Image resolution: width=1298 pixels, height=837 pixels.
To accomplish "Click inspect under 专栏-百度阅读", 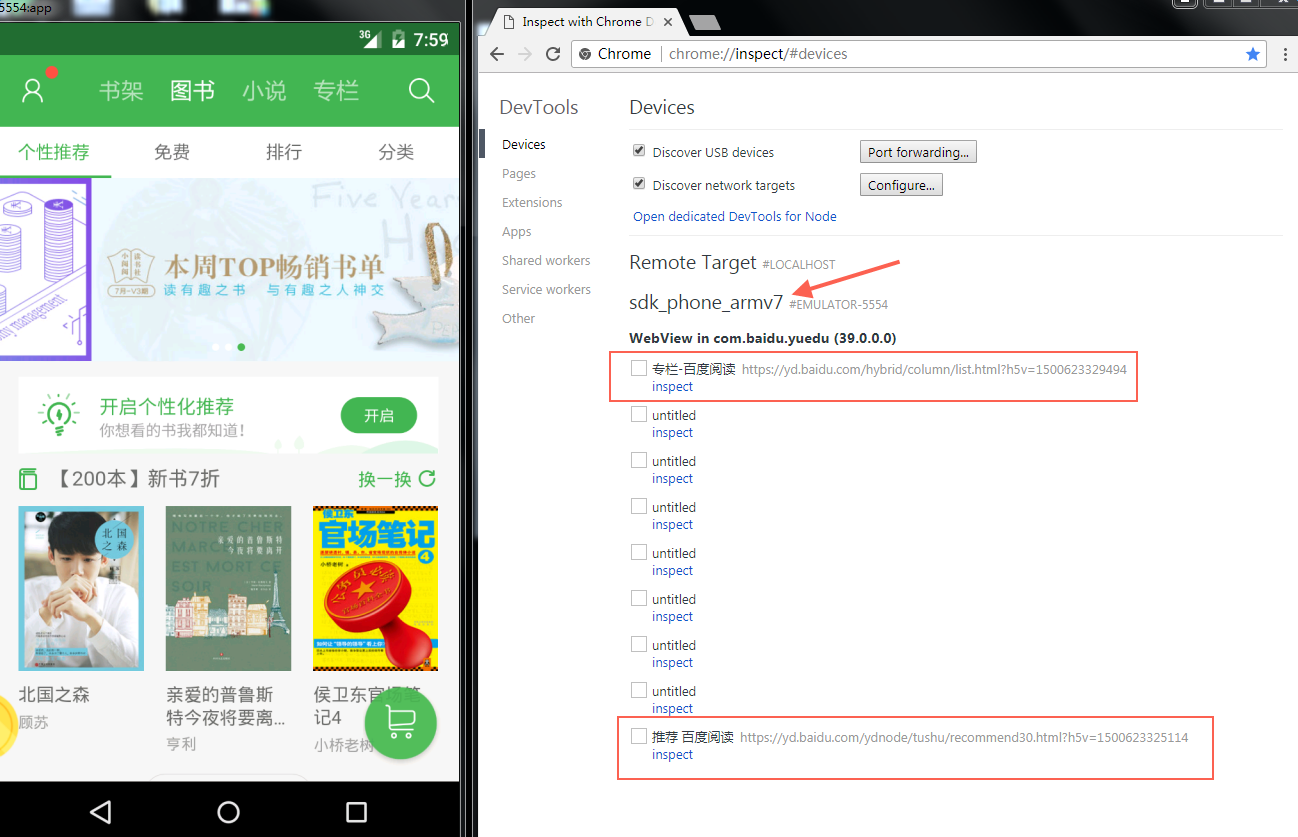I will click(x=672, y=387).
